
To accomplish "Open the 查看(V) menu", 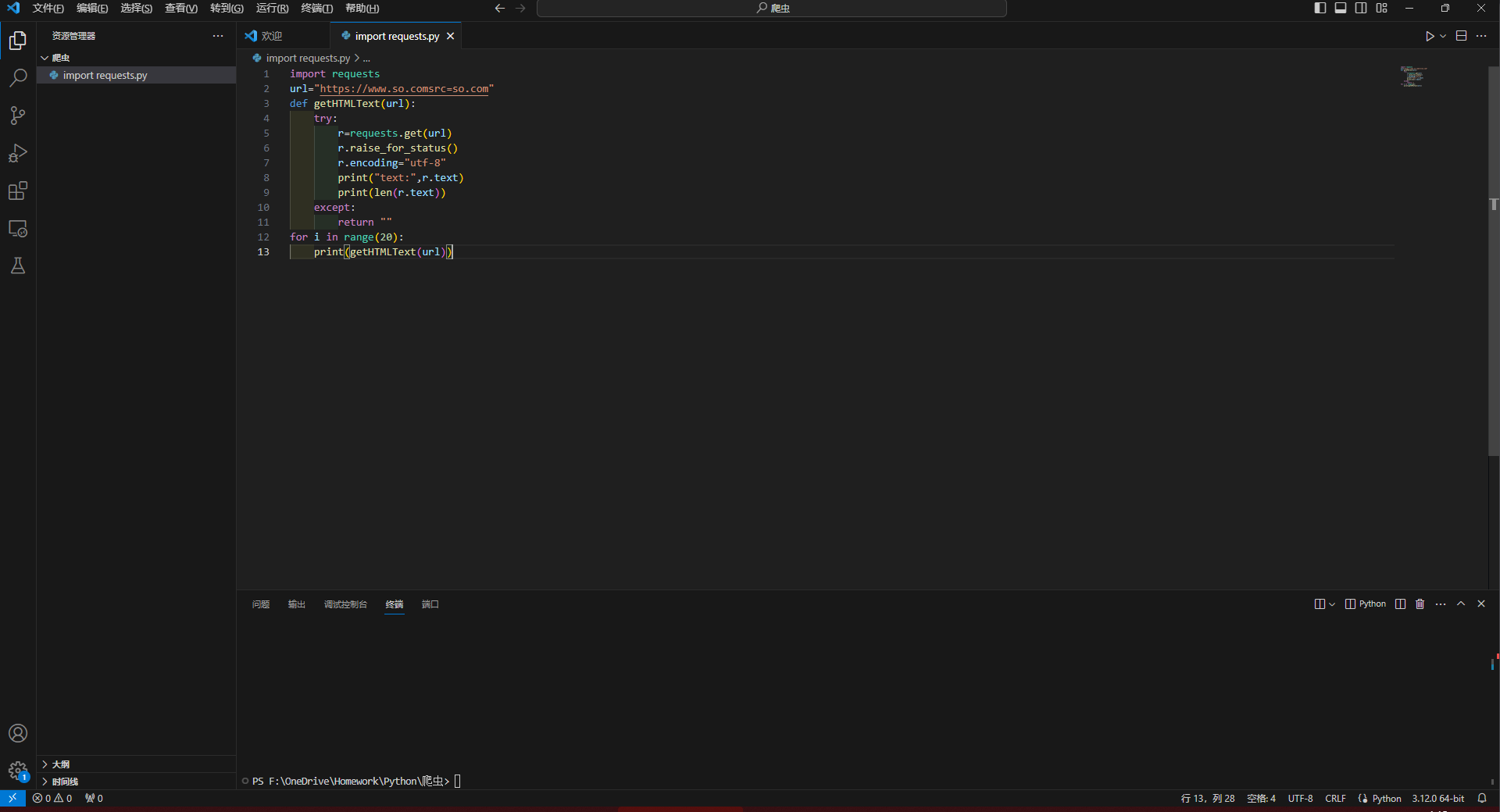I will [181, 8].
